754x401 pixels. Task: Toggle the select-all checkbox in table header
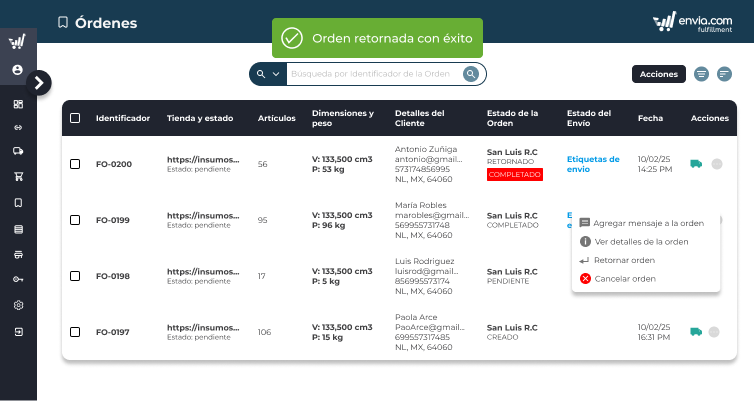click(75, 118)
